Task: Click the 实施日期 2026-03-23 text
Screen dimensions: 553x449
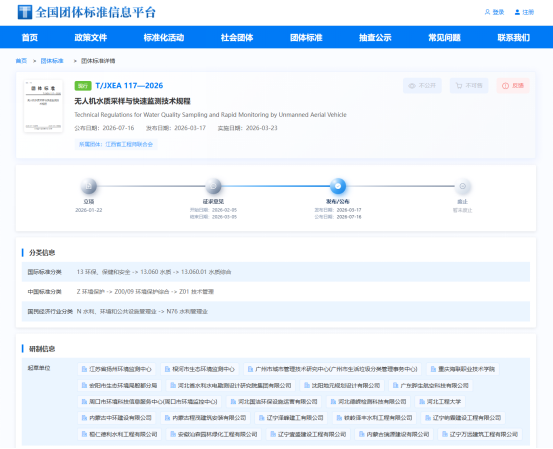Action: [x=248, y=128]
